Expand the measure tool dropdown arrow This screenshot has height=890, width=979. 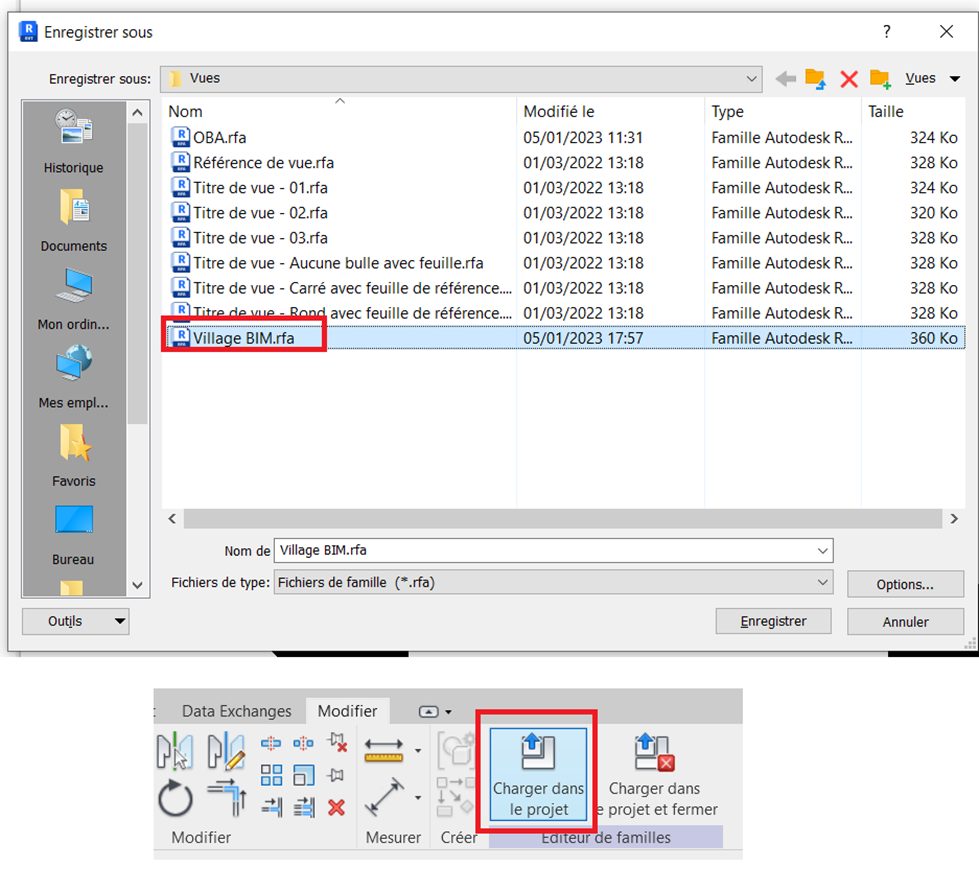coord(418,751)
